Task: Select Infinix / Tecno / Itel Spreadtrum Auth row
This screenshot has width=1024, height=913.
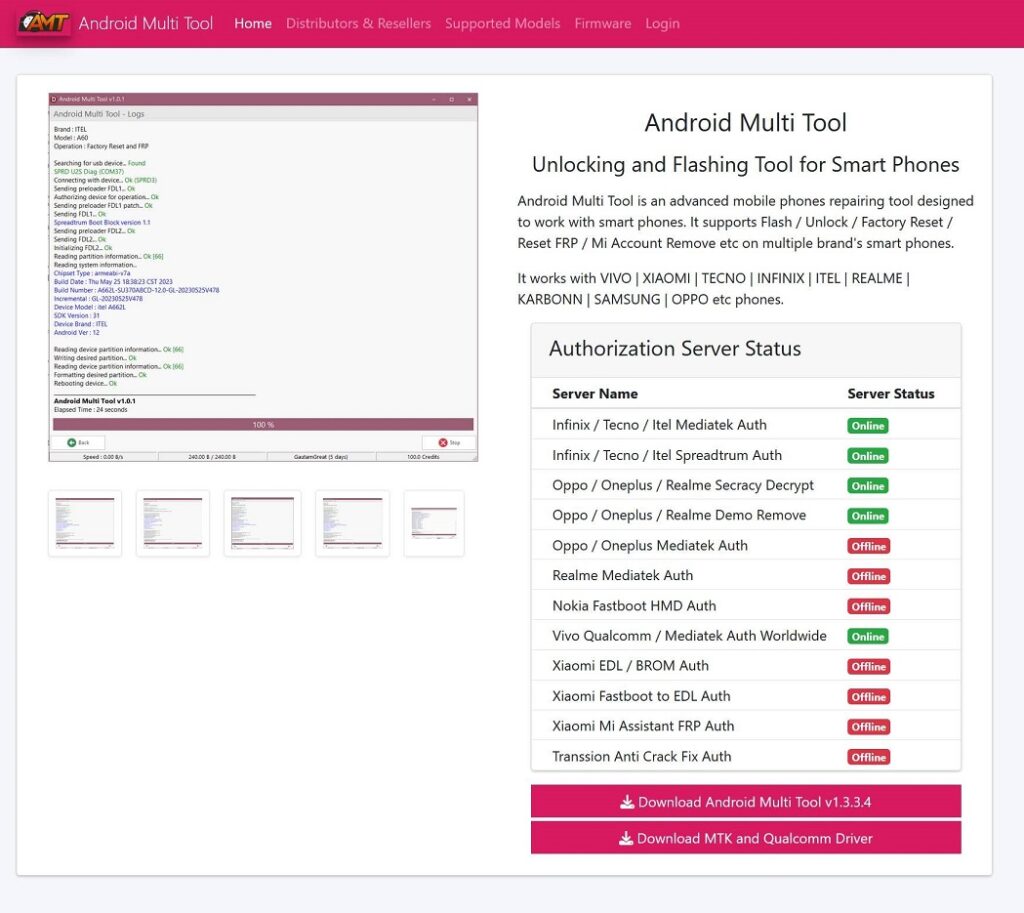Action: pos(746,455)
